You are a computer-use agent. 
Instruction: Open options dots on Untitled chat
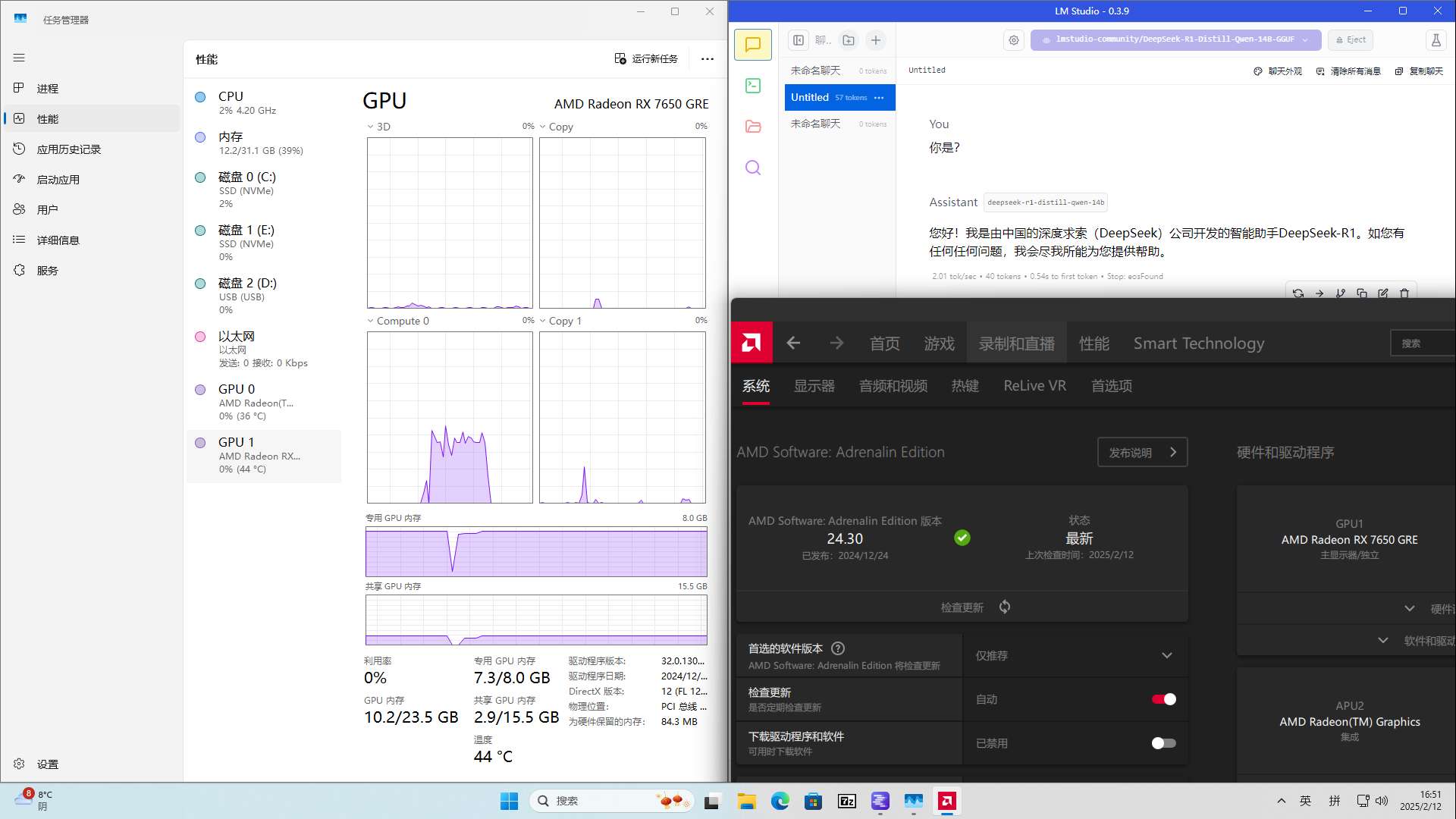pyautogui.click(x=879, y=98)
